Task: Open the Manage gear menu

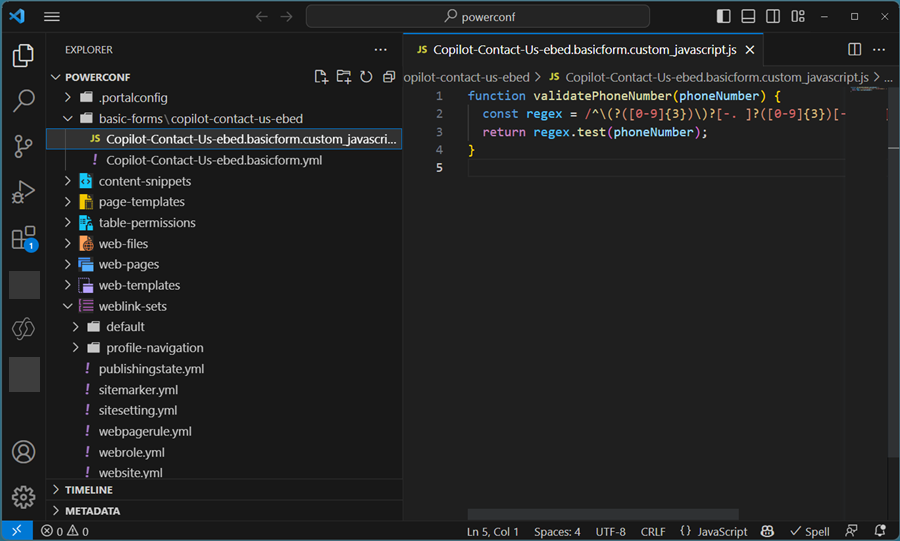Action: point(23,497)
